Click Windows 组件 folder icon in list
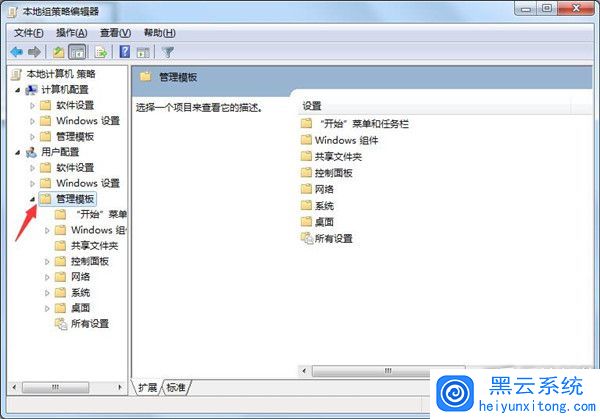This screenshot has width=600, height=419. [306, 140]
